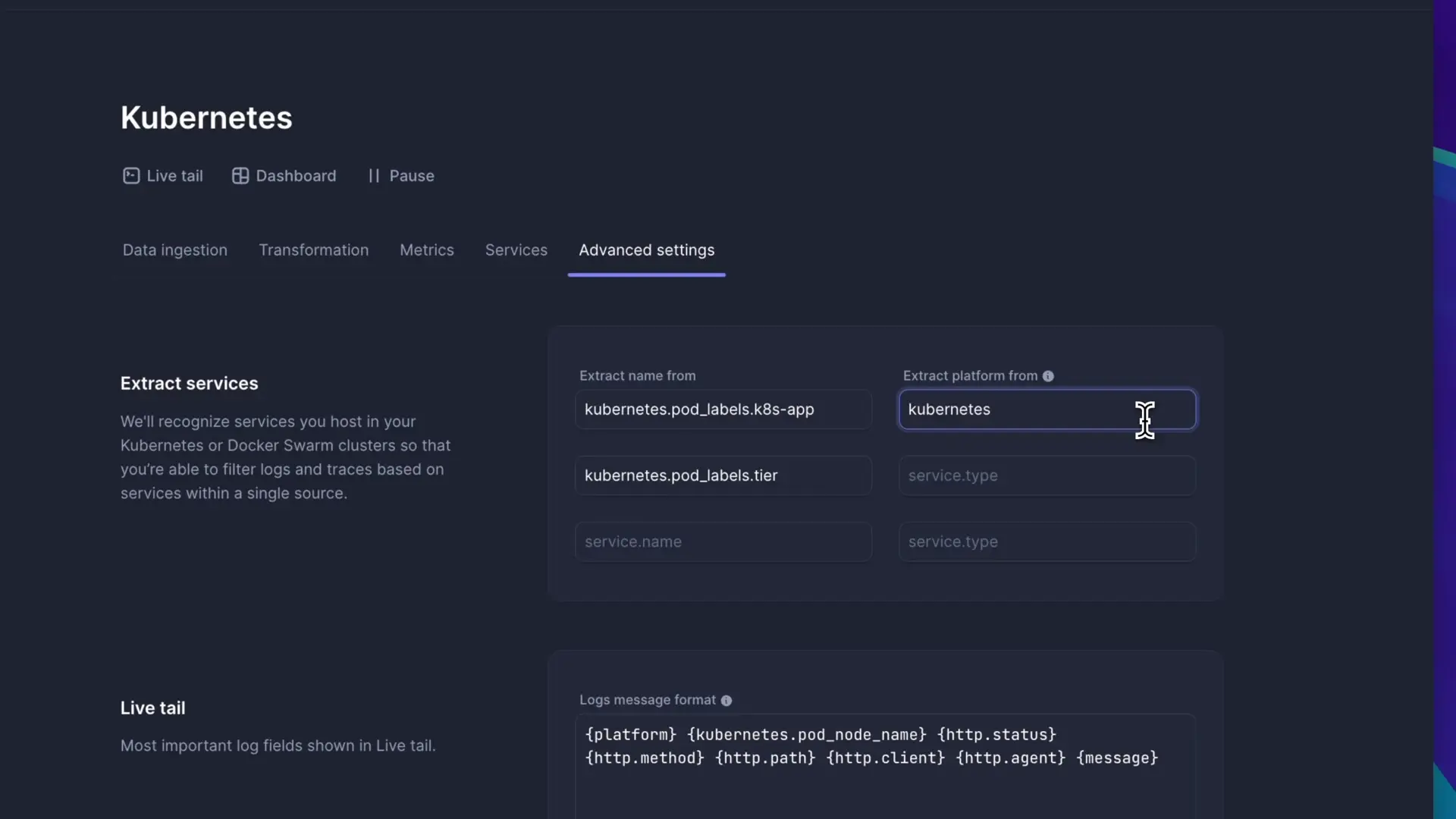Click the kubernetes.pod_labels.k8s-app name field
The width and height of the screenshot is (1456, 819).
[x=723, y=409]
